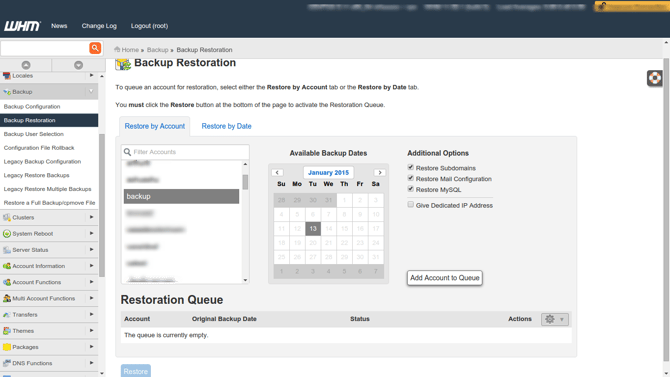Select the 'backup' account in list
This screenshot has width=670, height=377.
182,196
